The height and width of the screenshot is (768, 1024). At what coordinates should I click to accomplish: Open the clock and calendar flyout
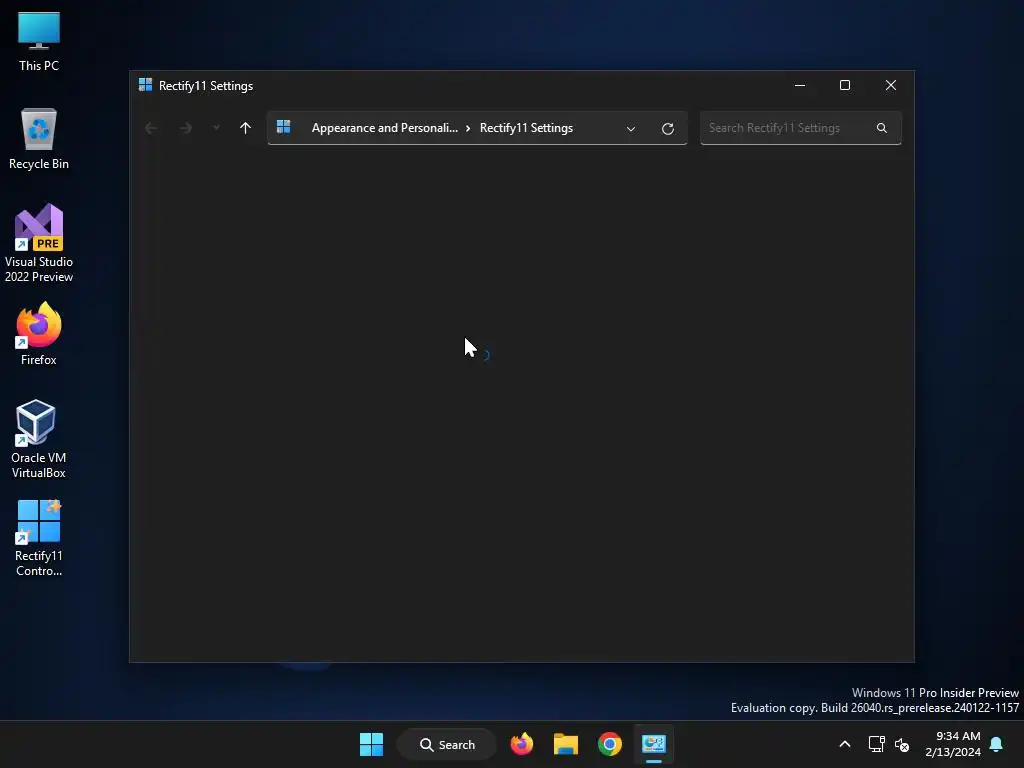(953, 744)
